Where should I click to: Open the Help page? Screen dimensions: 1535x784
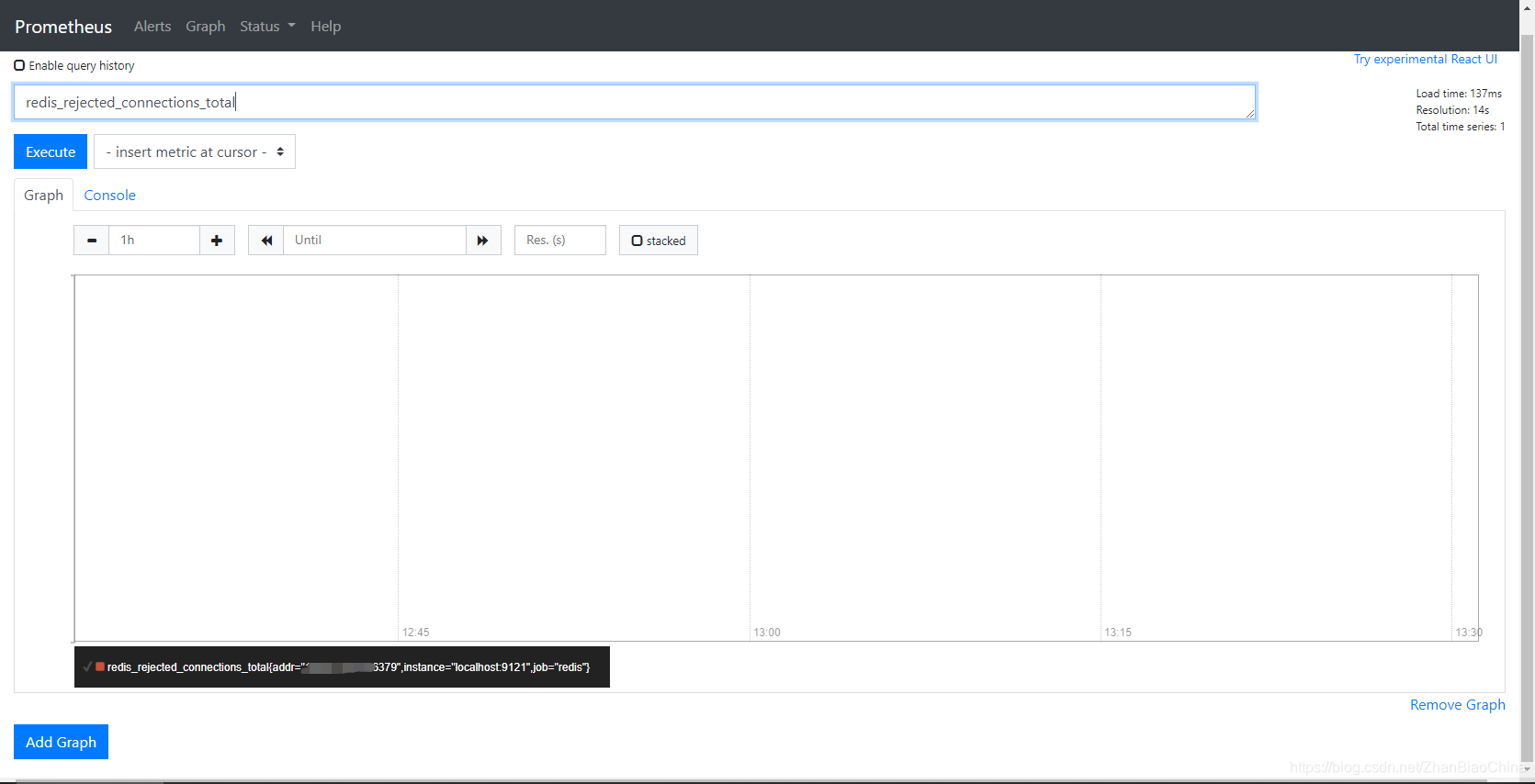point(325,27)
